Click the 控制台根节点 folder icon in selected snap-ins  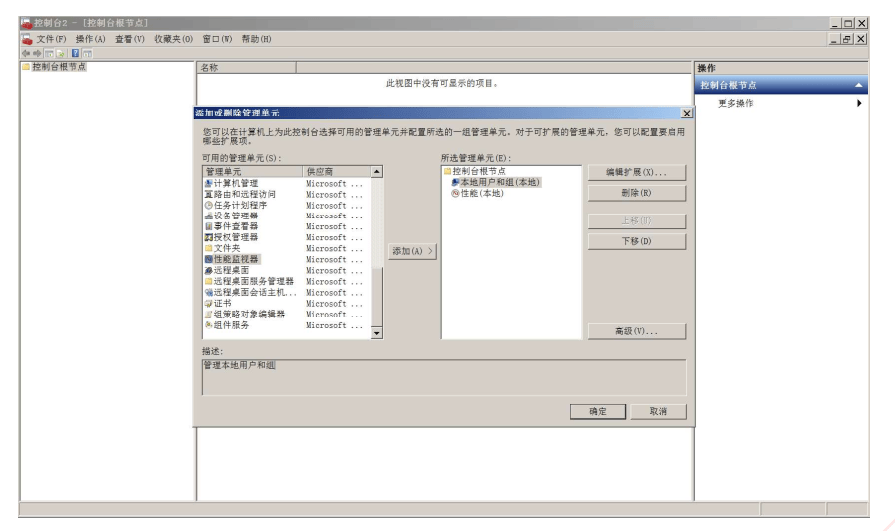click(448, 171)
